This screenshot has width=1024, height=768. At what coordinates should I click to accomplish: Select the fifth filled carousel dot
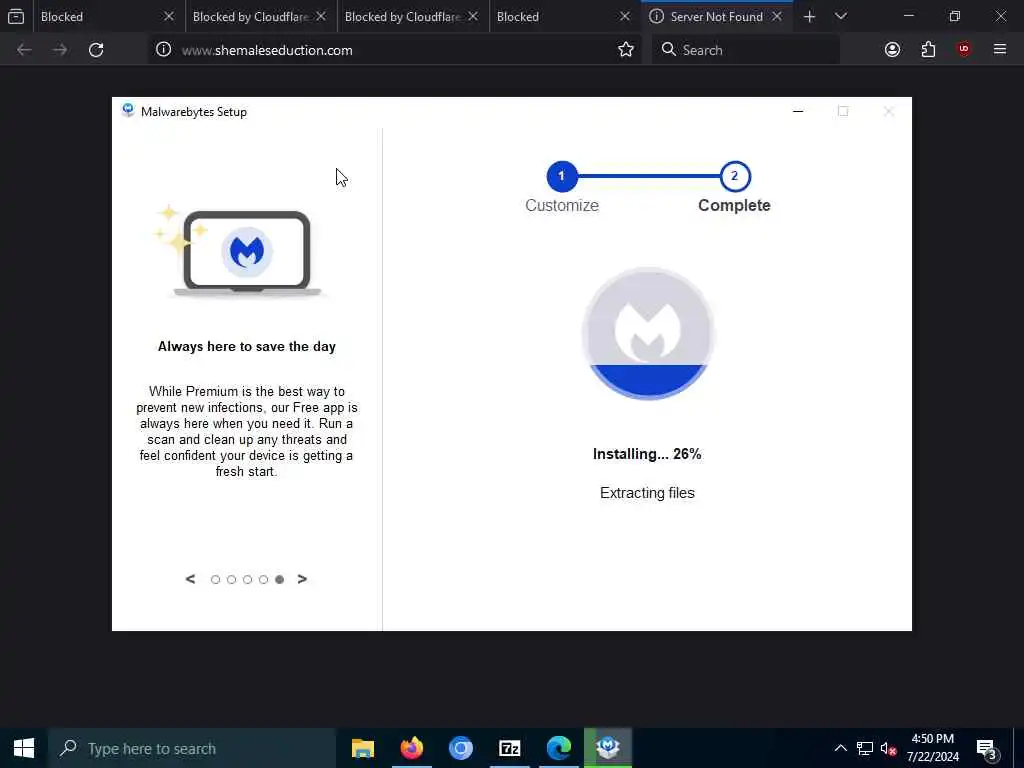pos(280,579)
